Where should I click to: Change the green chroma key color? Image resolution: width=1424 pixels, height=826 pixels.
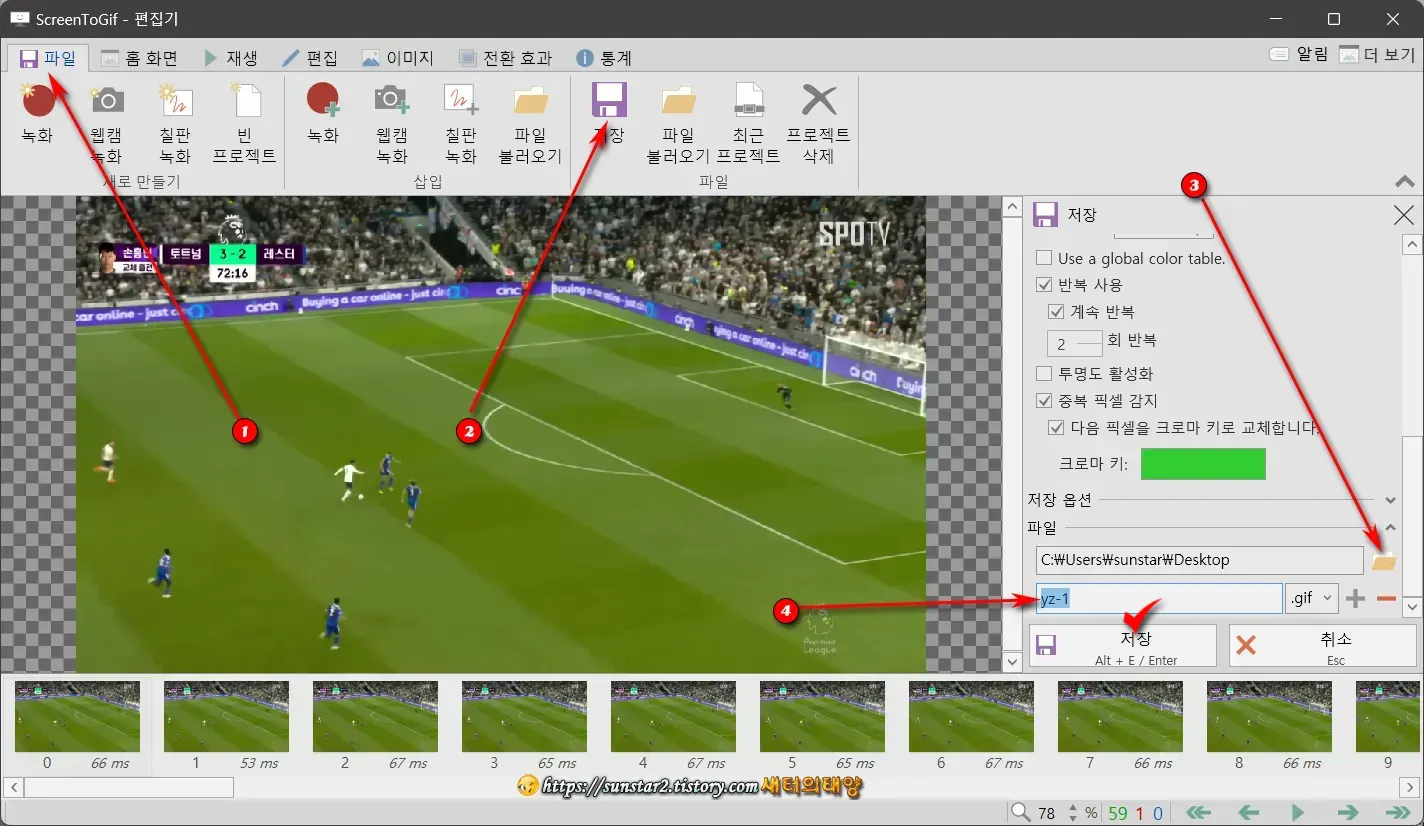[1203, 463]
